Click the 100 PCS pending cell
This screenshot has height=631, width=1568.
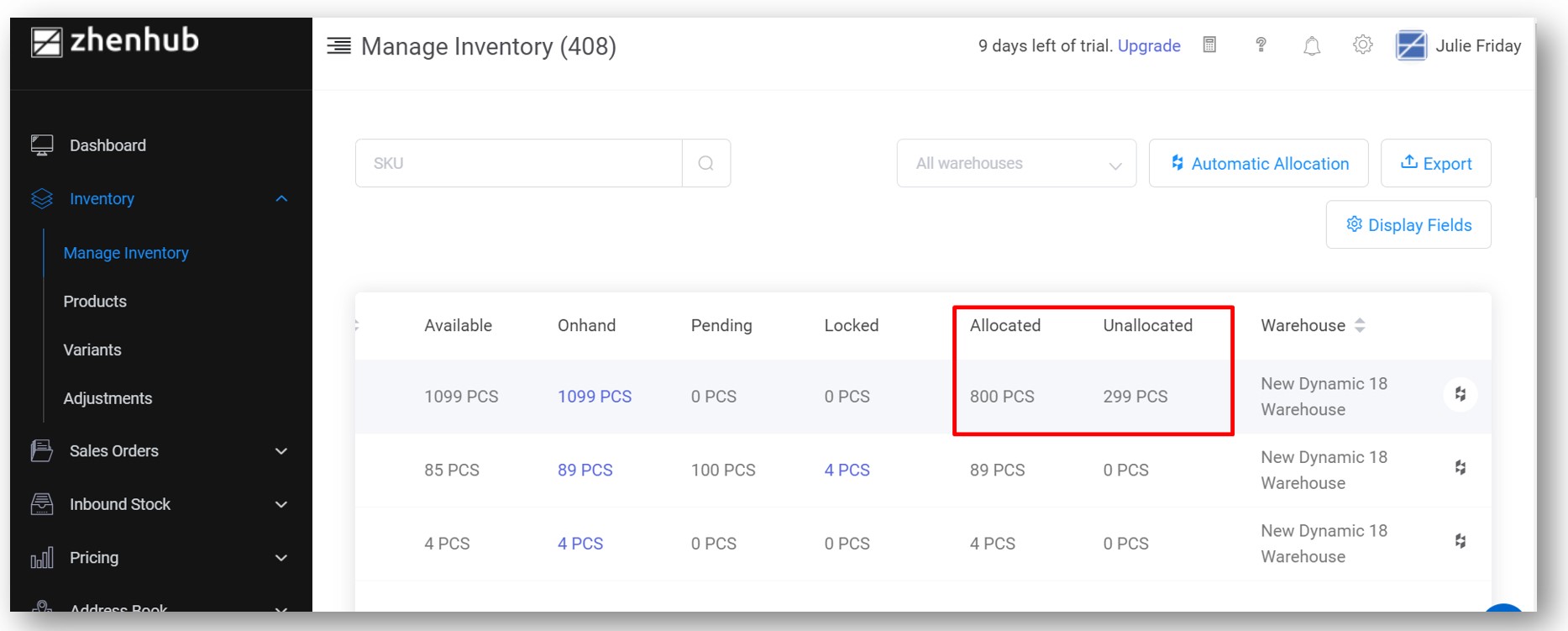tap(723, 470)
